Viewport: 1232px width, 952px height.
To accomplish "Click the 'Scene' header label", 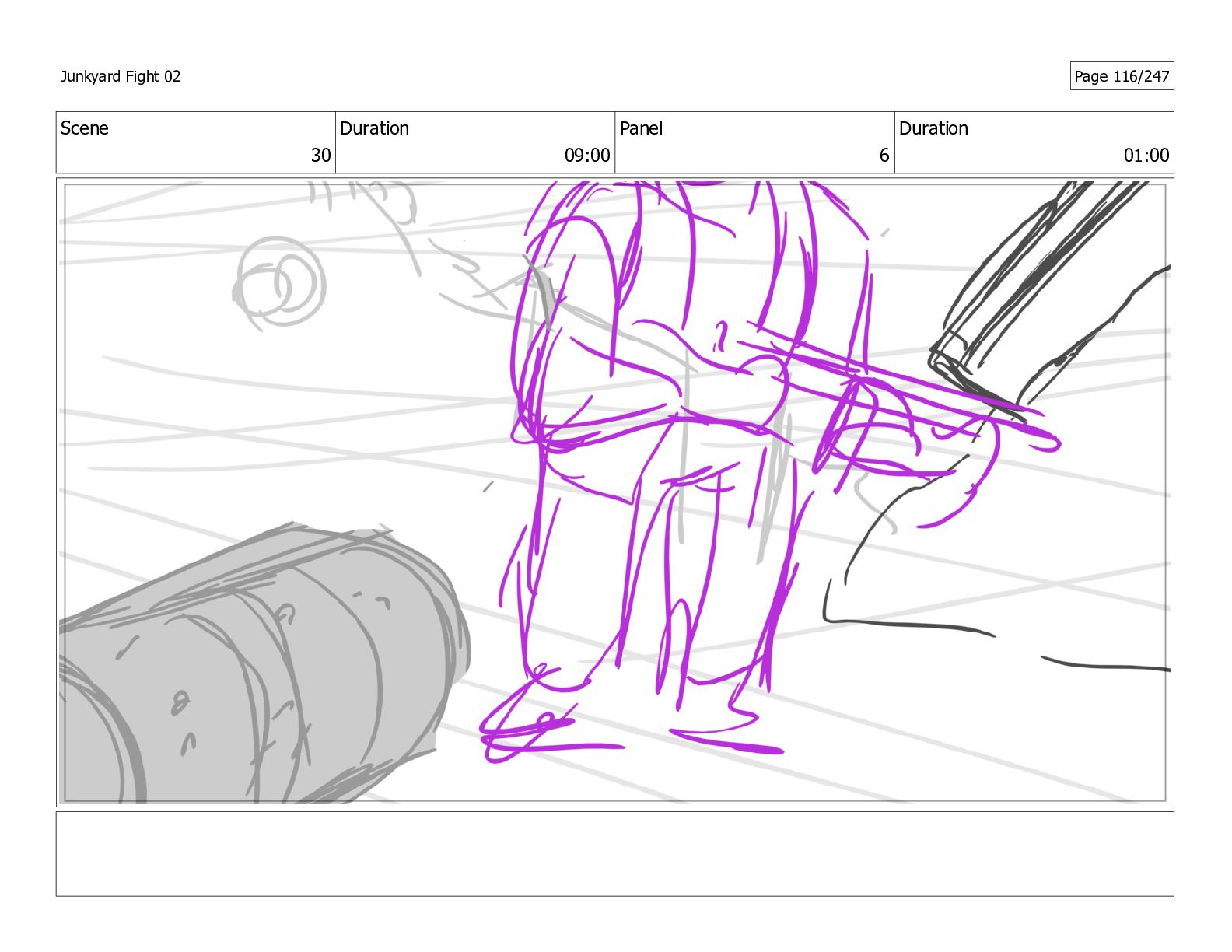I will point(85,128).
